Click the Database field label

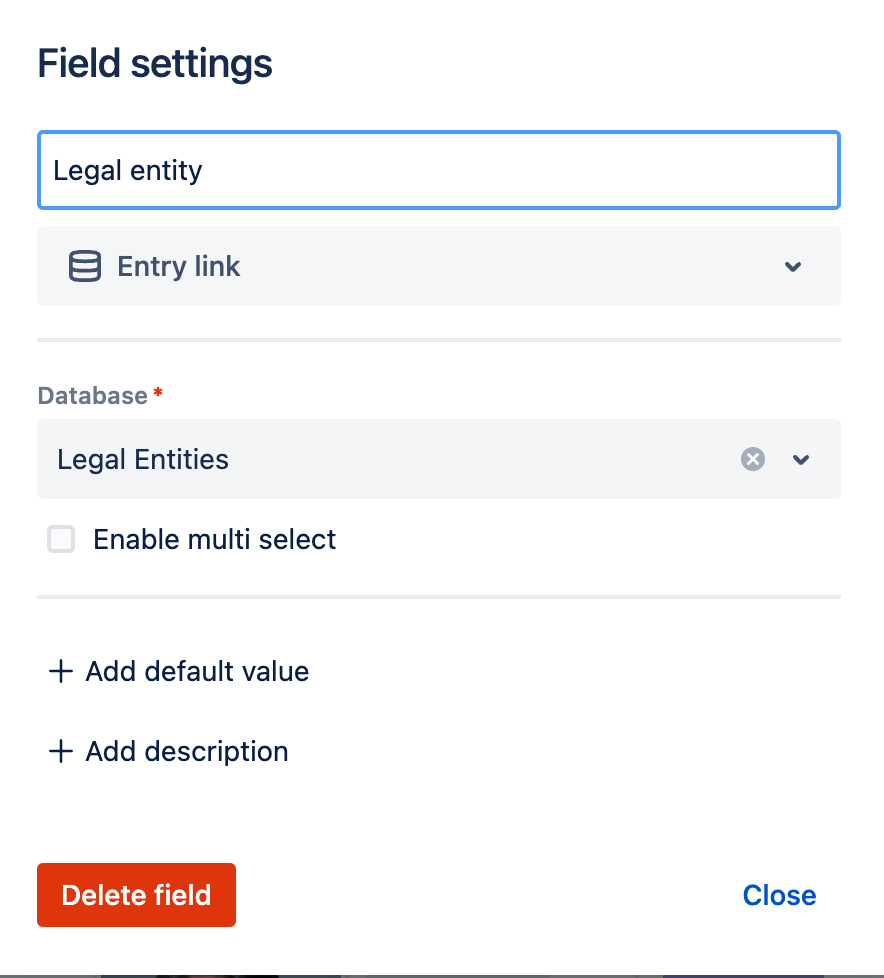click(92, 396)
